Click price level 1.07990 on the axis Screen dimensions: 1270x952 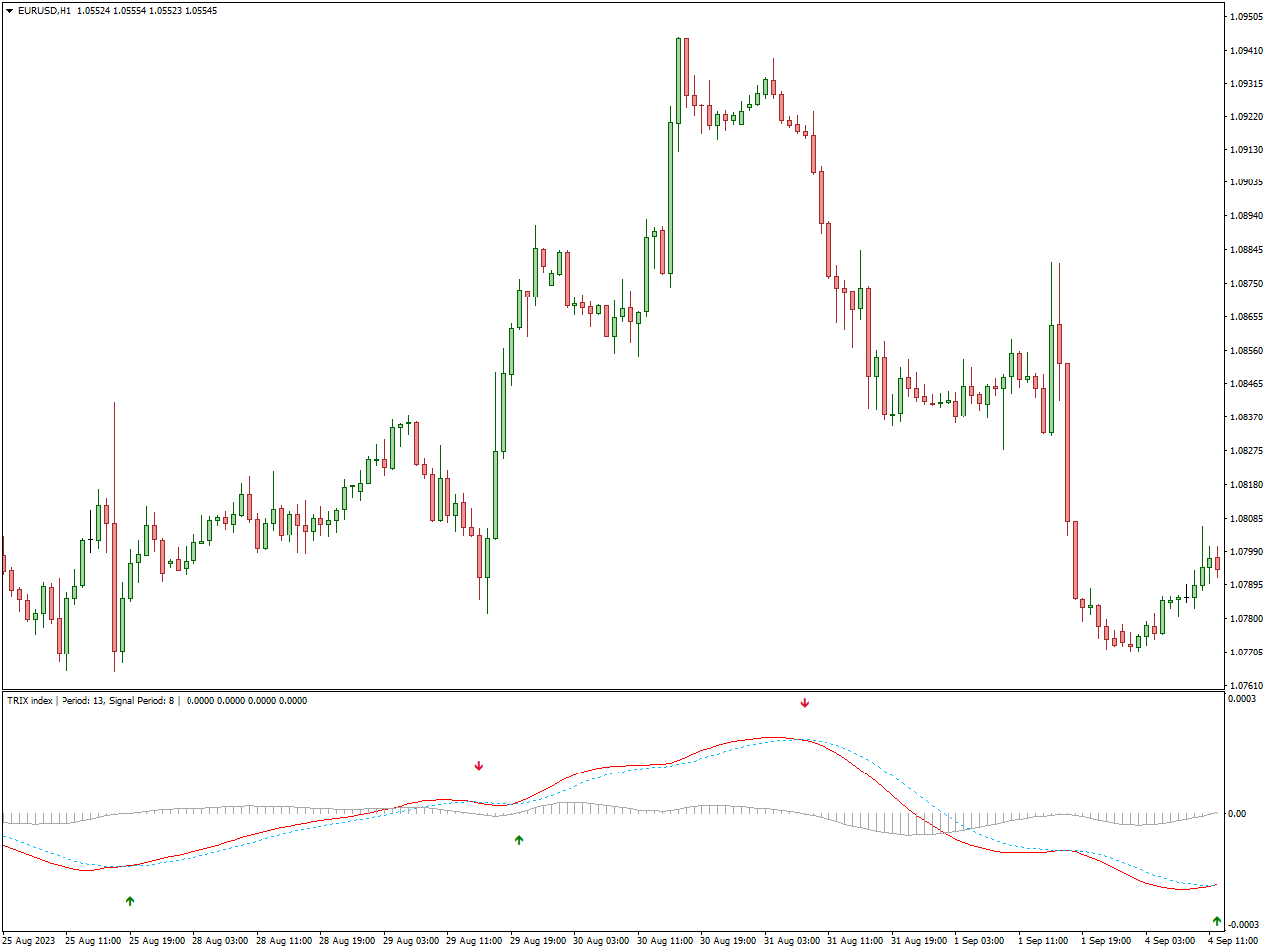1246,552
